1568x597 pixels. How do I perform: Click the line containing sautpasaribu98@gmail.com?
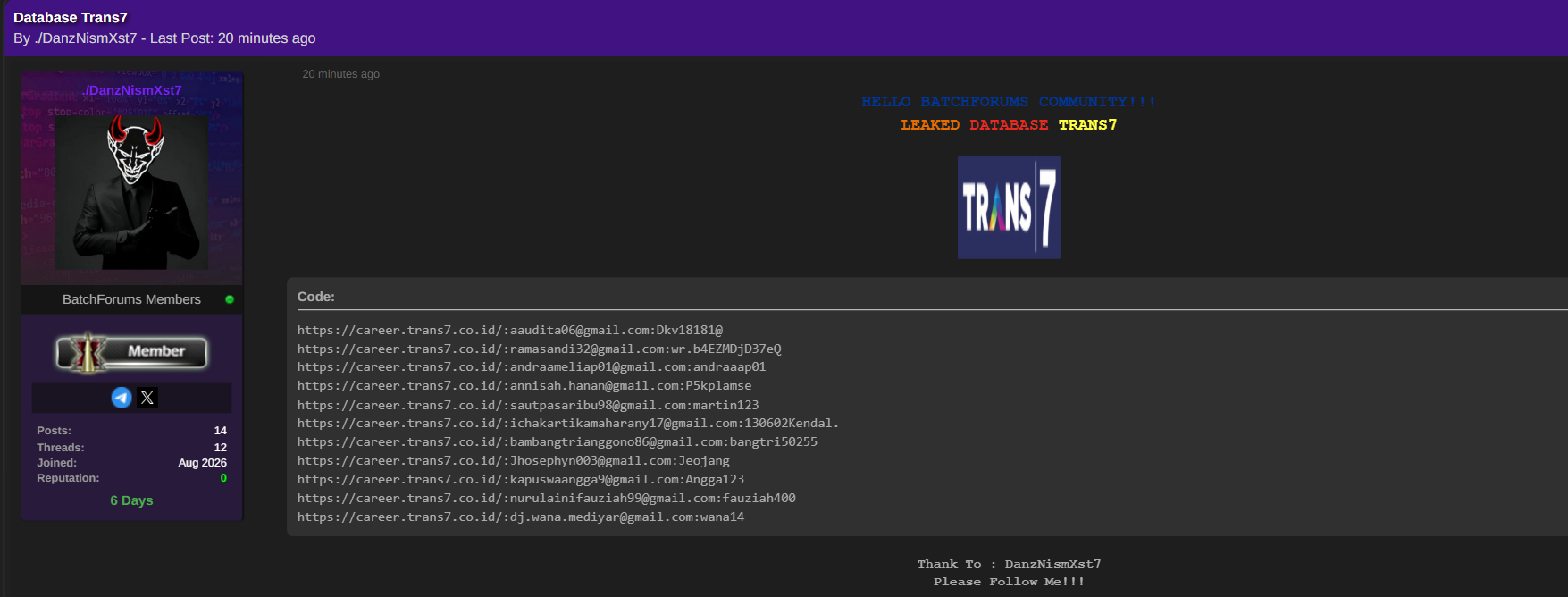pos(528,405)
